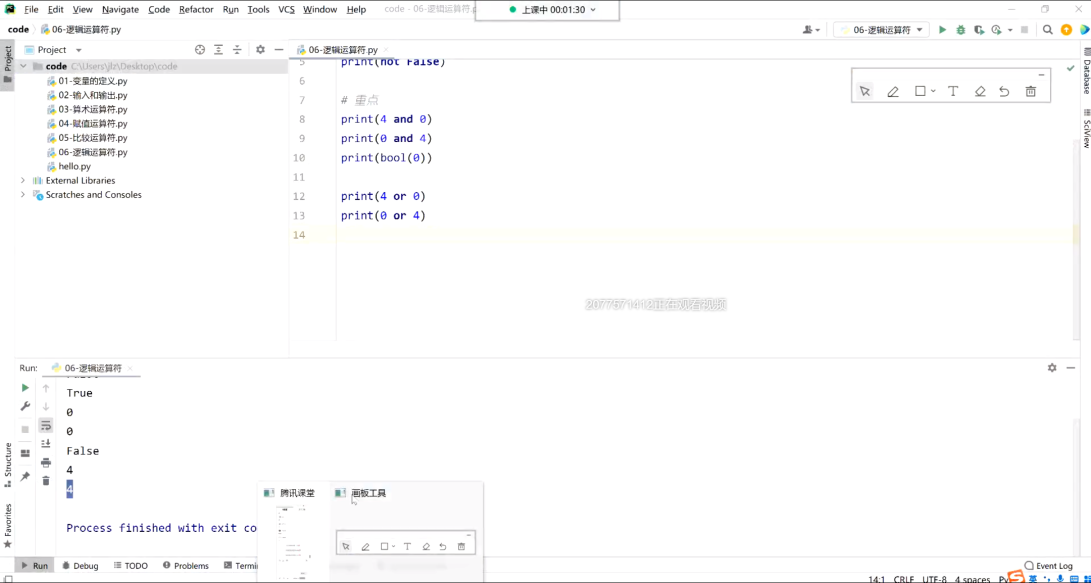
Task: Click the locate file target icon in Project panel
Action: [x=200, y=50]
